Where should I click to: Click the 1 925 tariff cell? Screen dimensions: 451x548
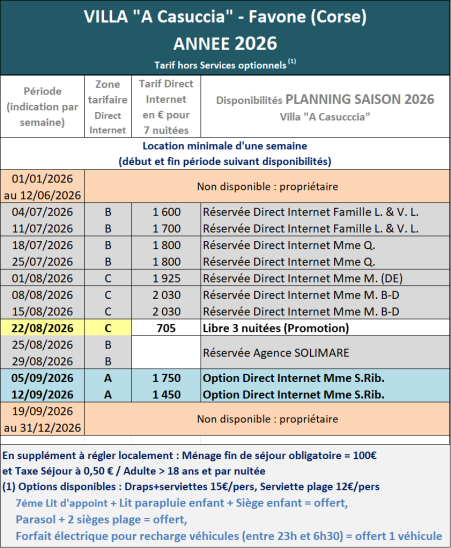(166, 278)
